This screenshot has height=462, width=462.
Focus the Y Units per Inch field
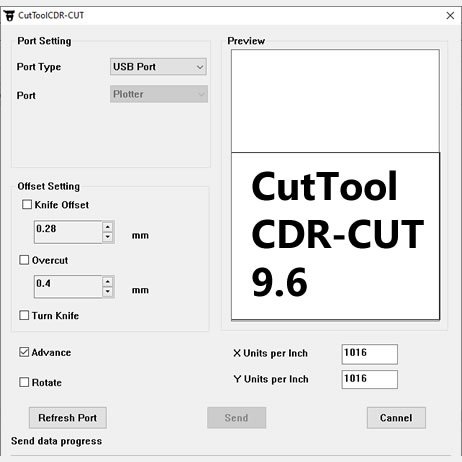click(x=370, y=379)
